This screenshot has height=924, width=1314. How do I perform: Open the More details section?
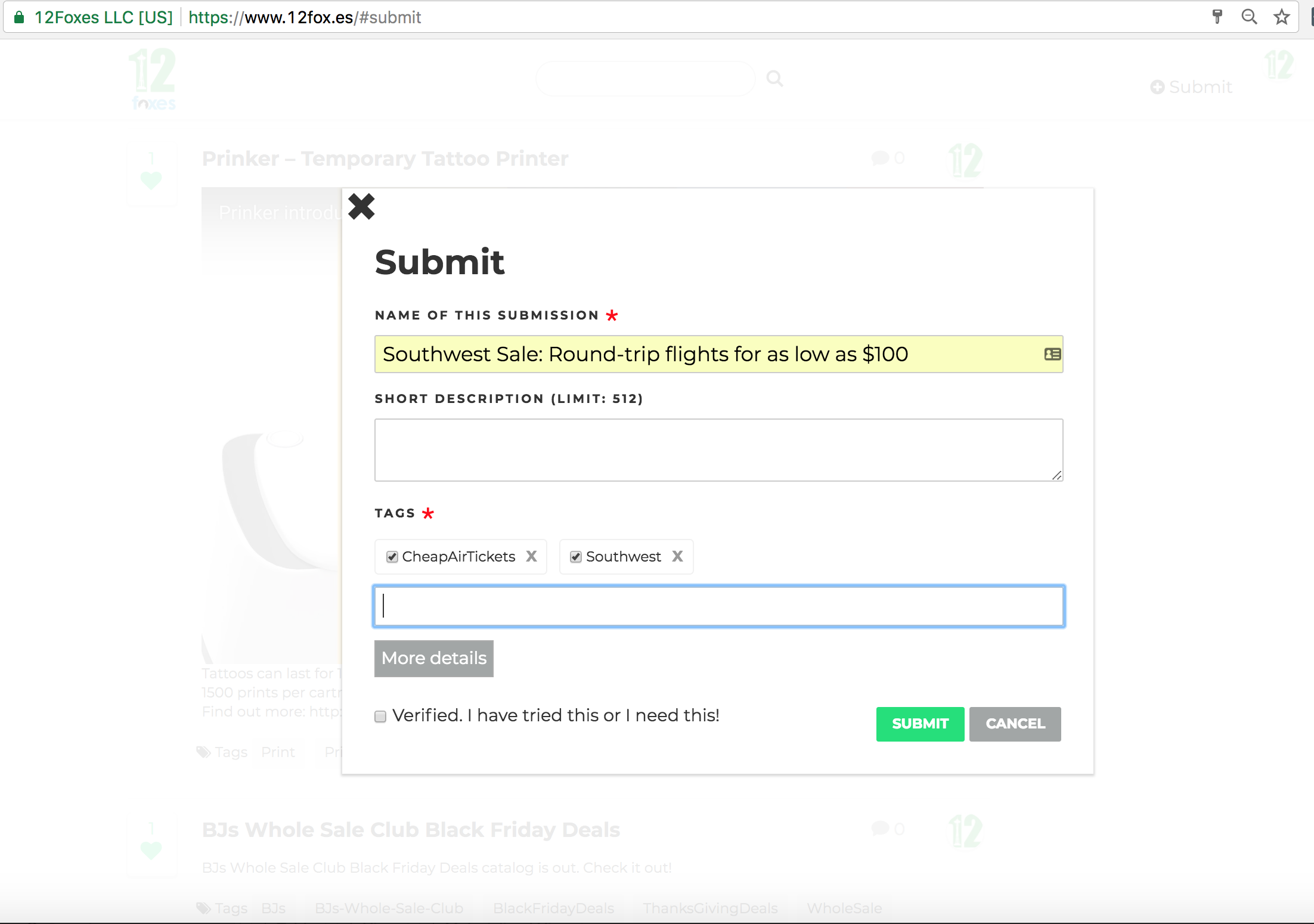tap(434, 658)
